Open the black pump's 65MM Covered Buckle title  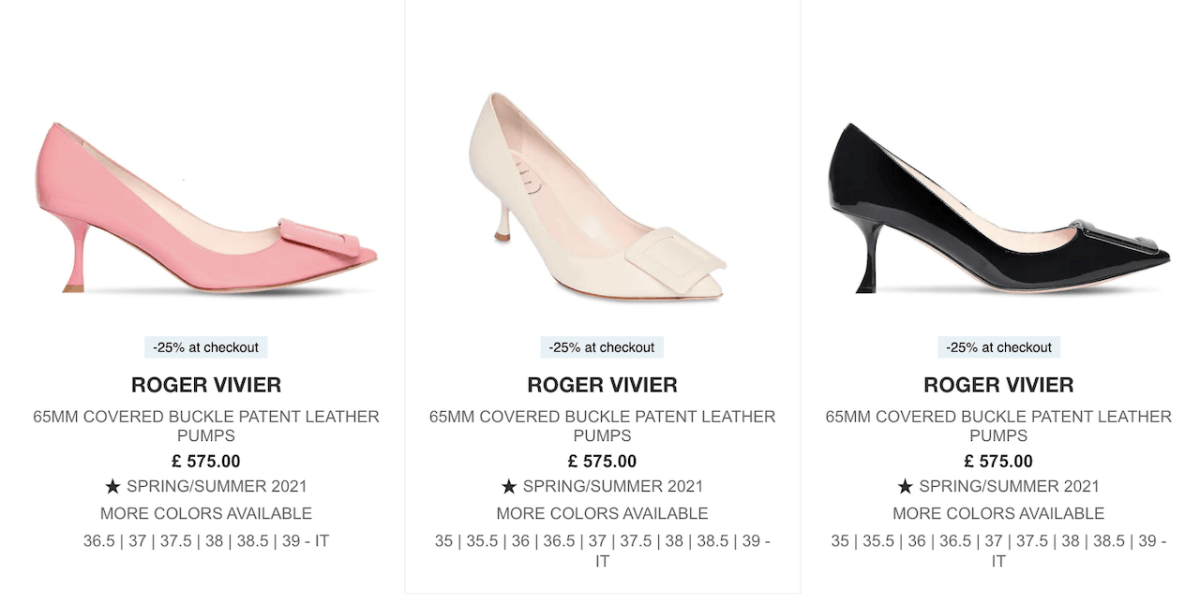[999, 426]
